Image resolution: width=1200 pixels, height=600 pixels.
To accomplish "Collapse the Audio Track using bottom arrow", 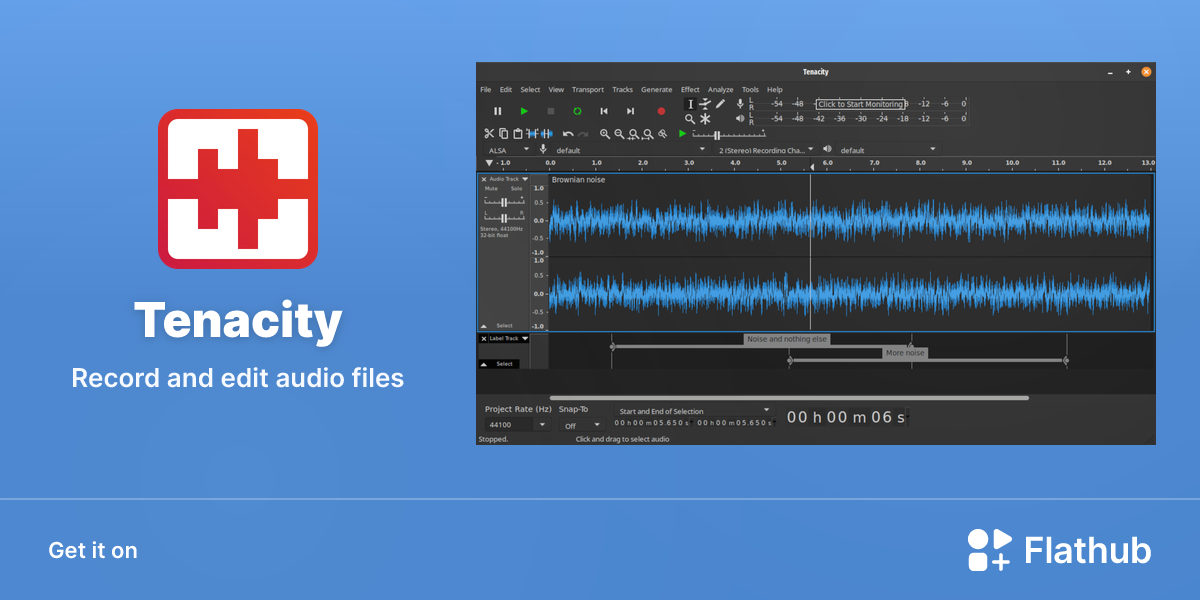I will [484, 326].
